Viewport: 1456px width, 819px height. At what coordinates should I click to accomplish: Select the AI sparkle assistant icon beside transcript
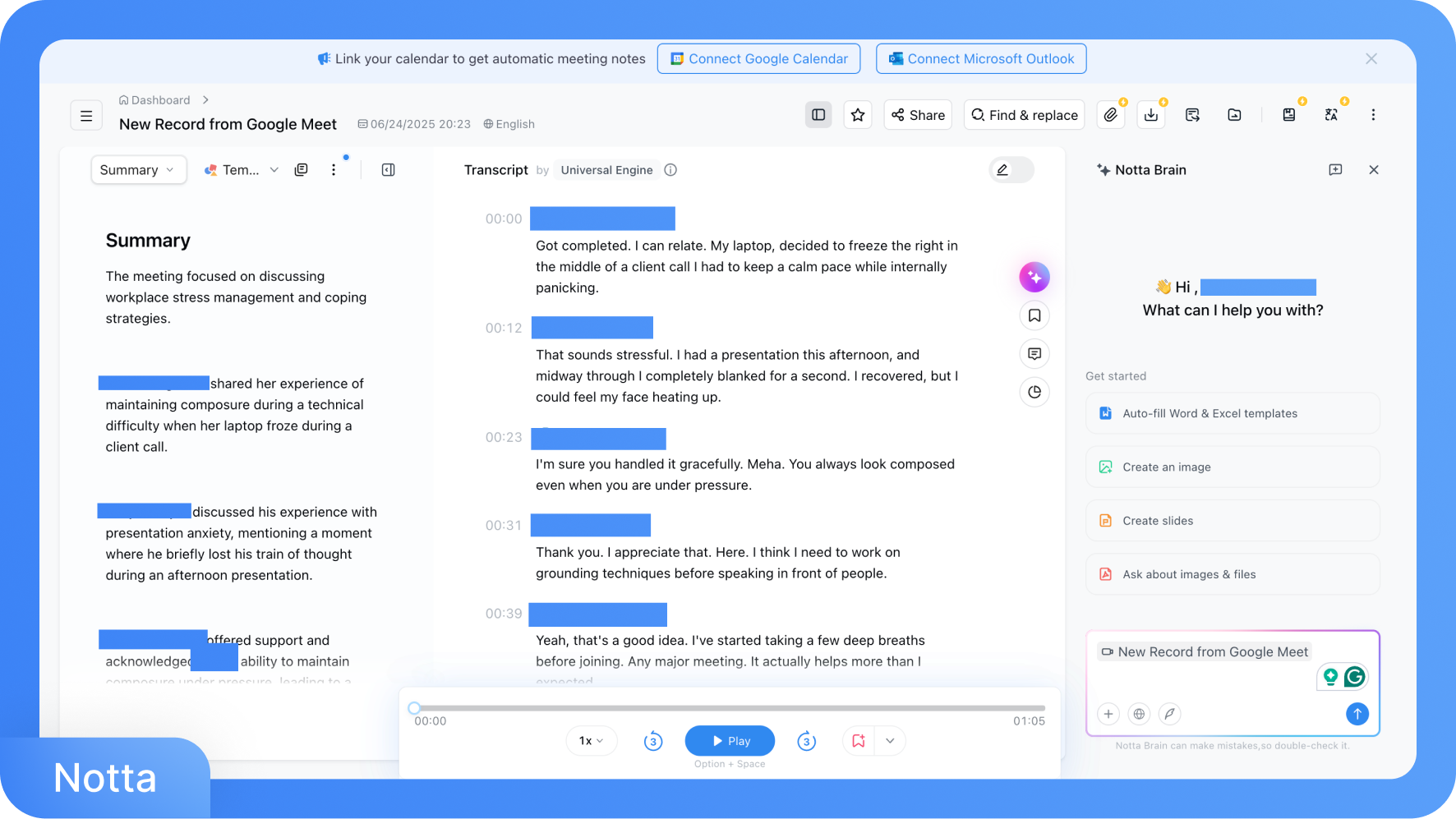coord(1034,277)
